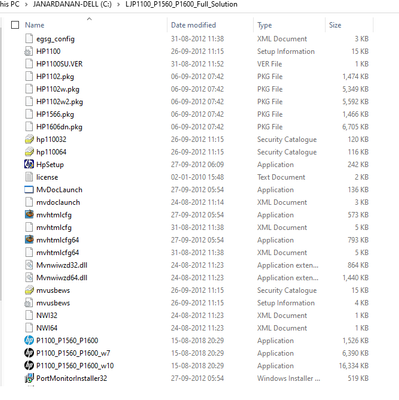Tick the select-all checkbox beside Name
Image resolution: width=399 pixels, height=400 pixels.
pyautogui.click(x=15, y=25)
